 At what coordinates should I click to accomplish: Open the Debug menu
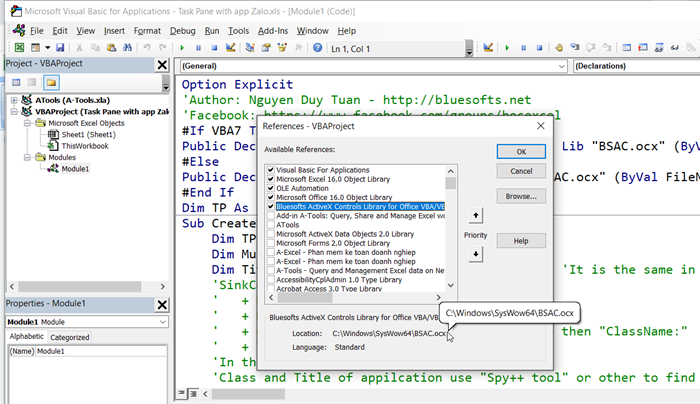coord(183,31)
